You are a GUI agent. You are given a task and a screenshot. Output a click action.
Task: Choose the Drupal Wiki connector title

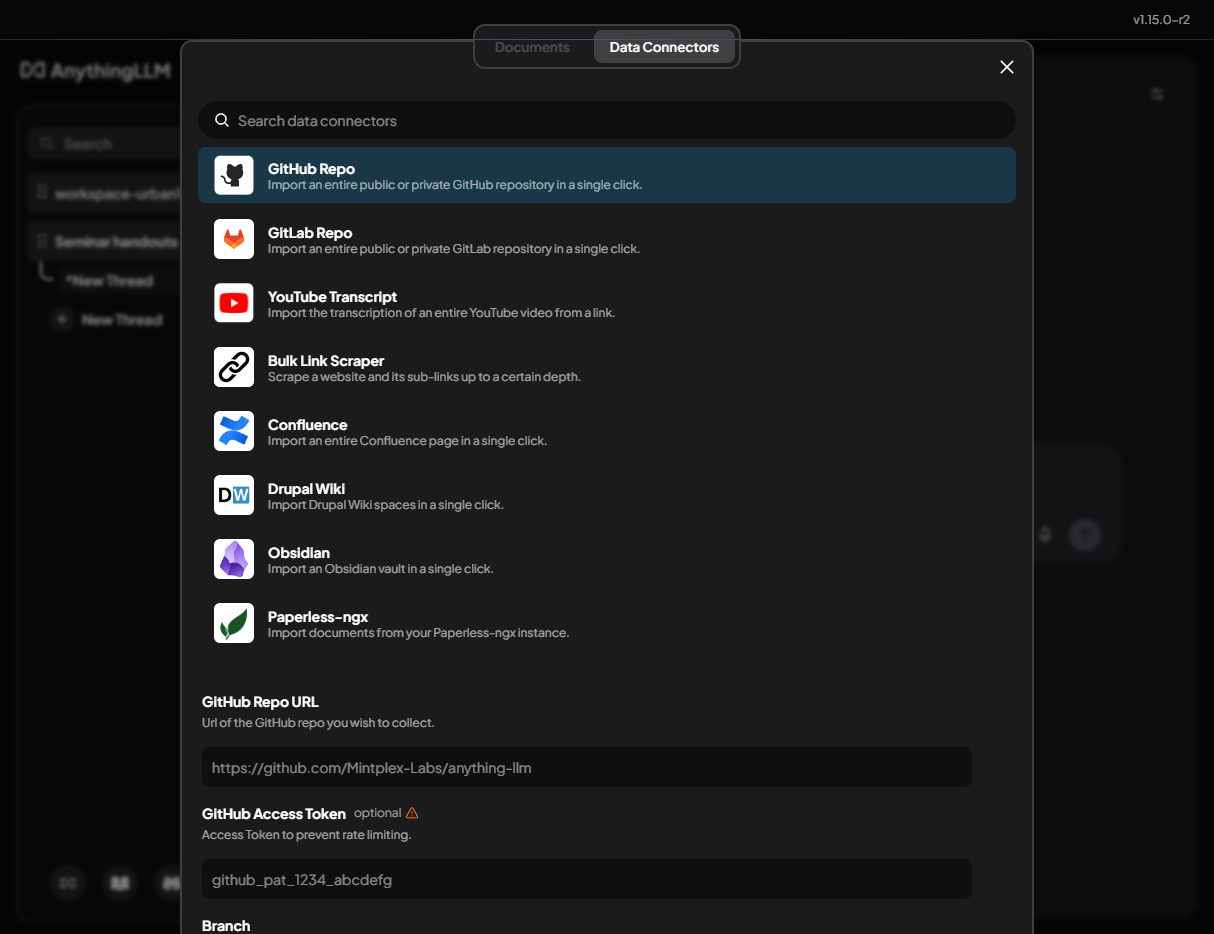[x=306, y=489]
